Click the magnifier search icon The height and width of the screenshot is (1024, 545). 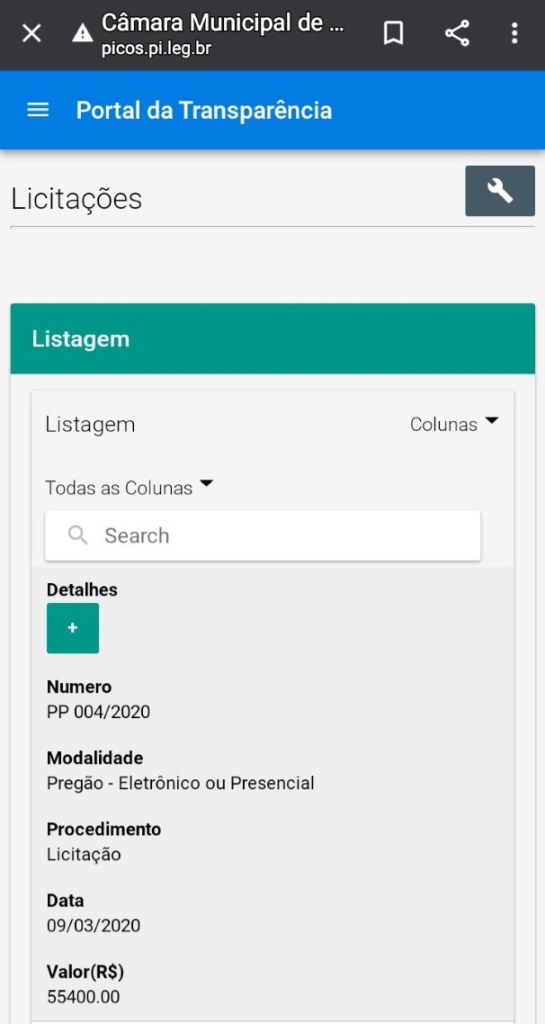(78, 536)
